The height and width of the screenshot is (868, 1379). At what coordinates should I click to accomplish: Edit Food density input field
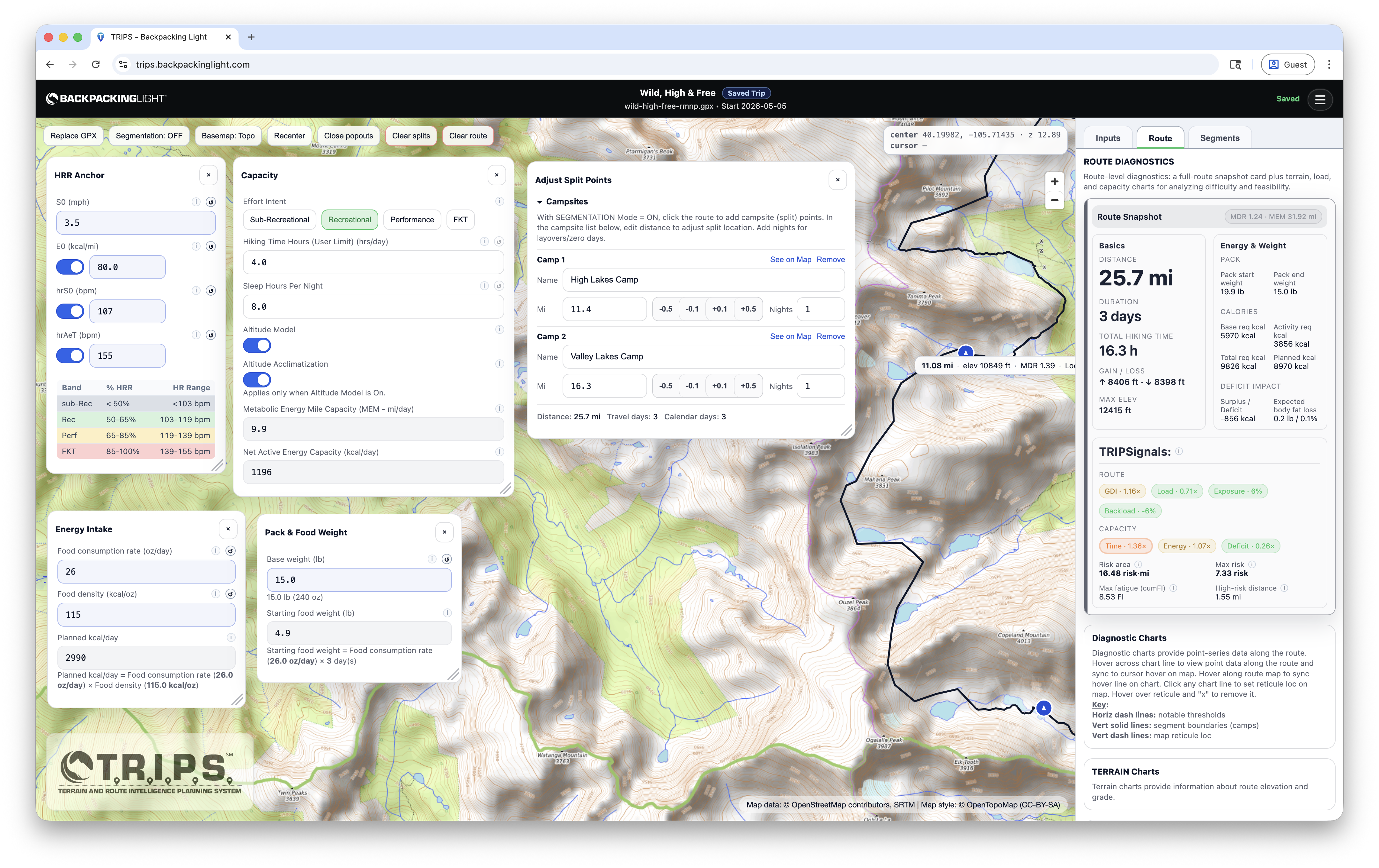click(146, 614)
